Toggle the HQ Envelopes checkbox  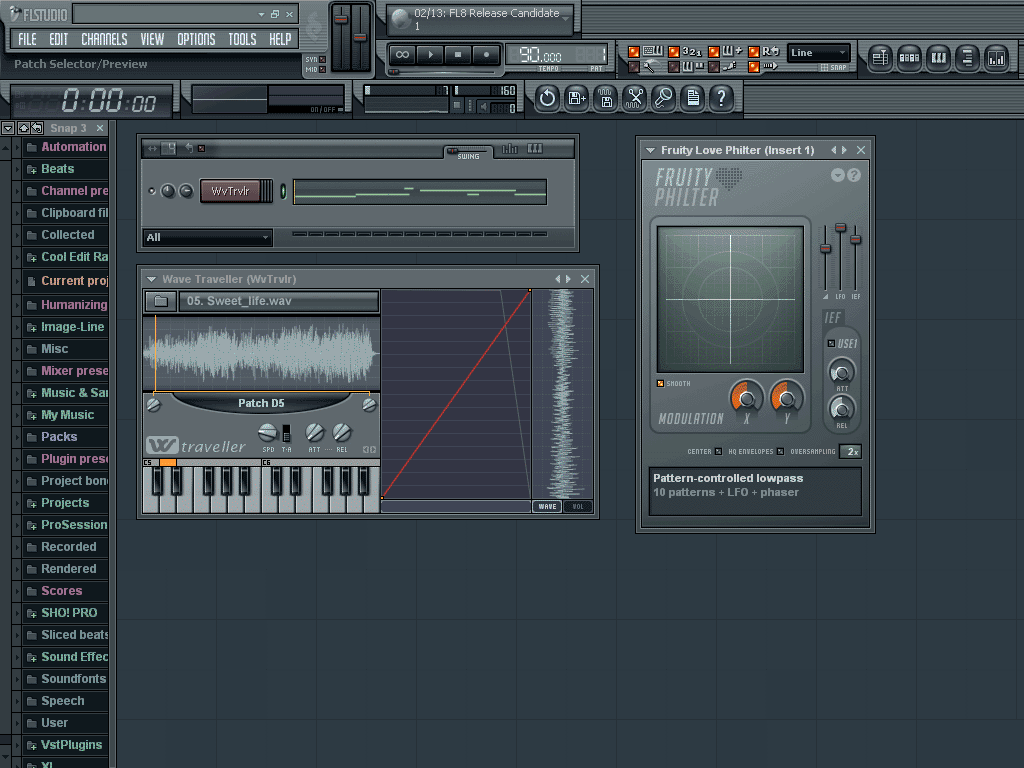780,451
